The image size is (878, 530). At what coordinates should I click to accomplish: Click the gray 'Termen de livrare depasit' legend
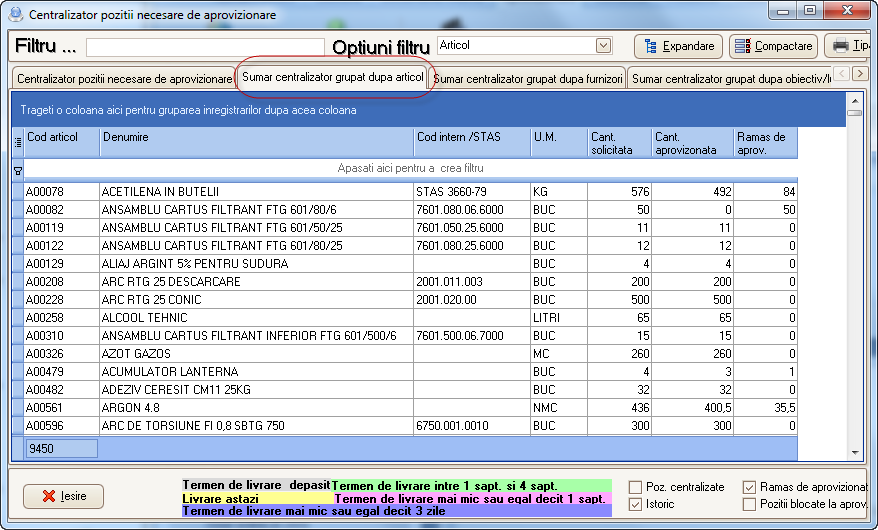click(257, 486)
